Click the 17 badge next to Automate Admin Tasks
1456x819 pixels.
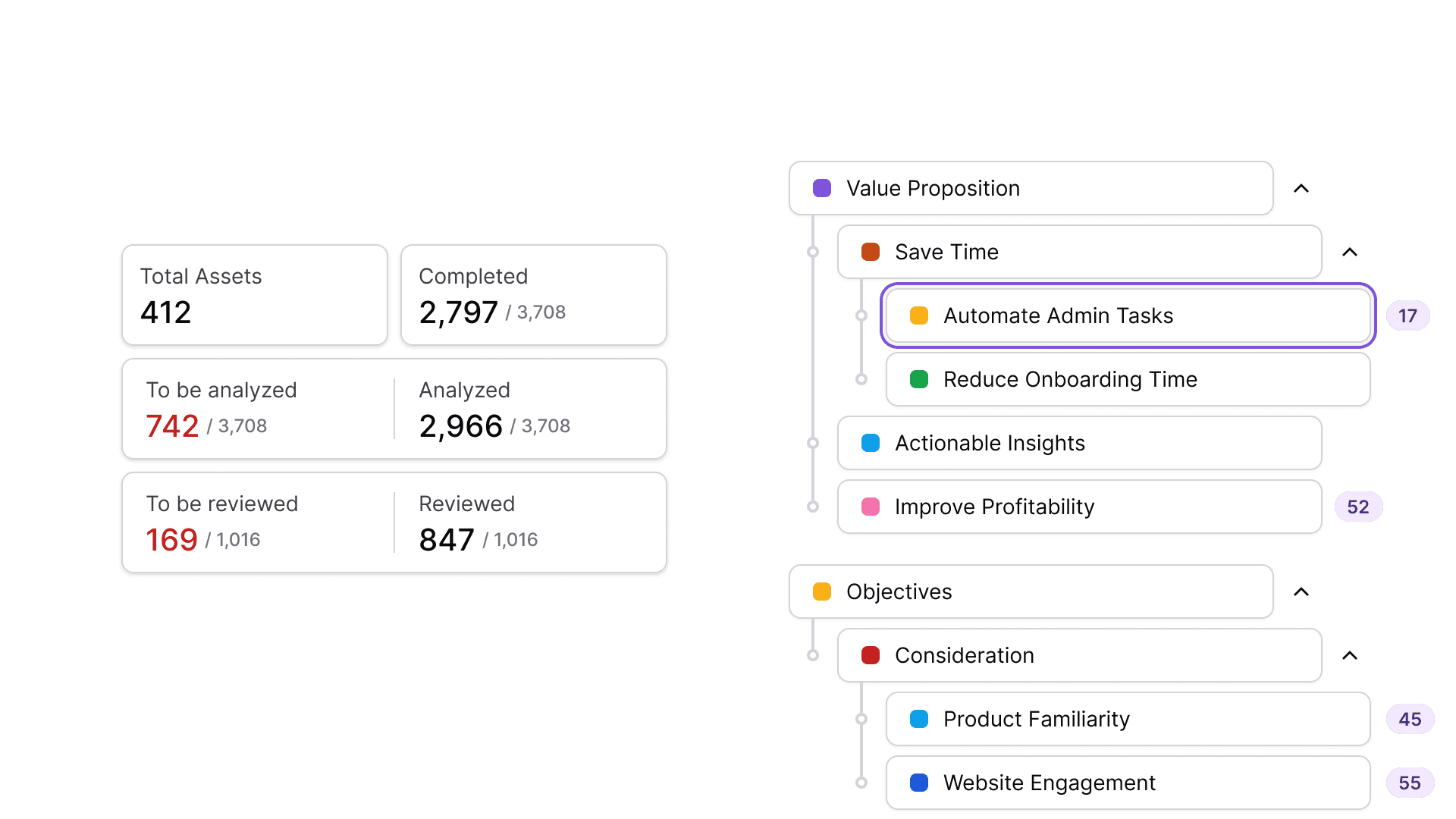pos(1407,315)
